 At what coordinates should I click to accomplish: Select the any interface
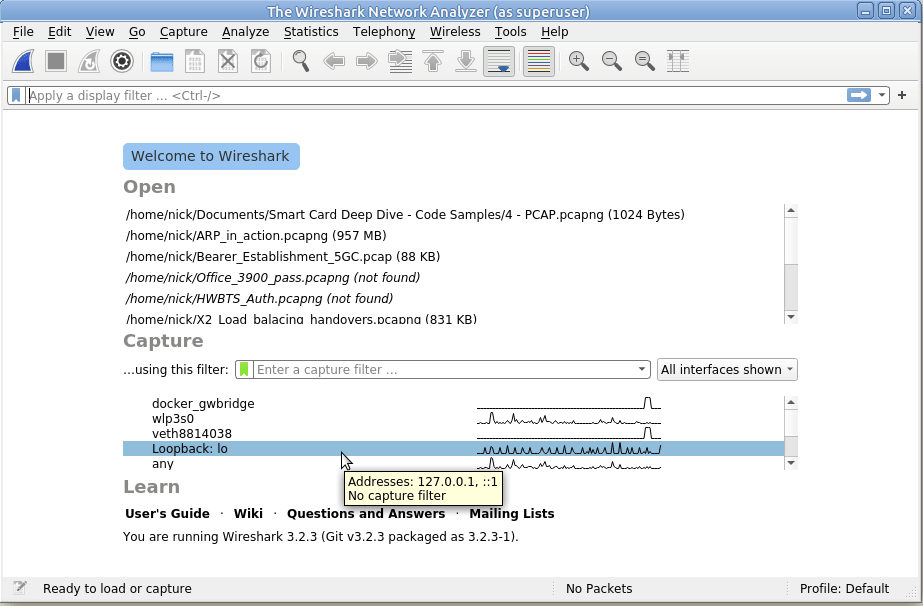point(453,463)
